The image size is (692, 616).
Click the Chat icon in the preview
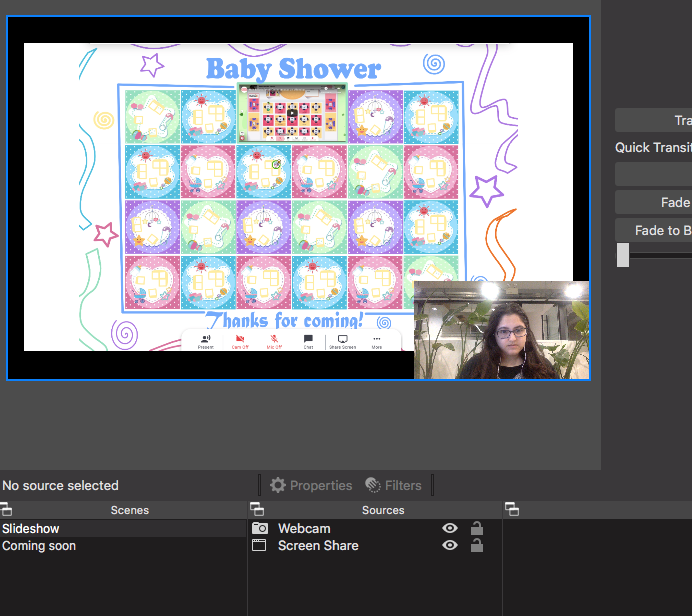pyautogui.click(x=308, y=340)
